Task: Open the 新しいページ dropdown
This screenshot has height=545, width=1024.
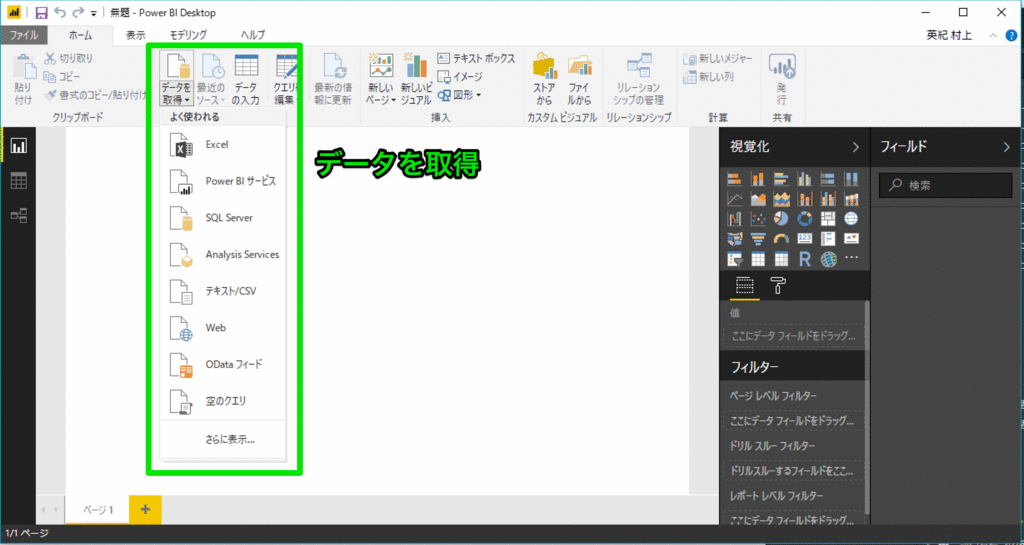Action: (x=381, y=79)
